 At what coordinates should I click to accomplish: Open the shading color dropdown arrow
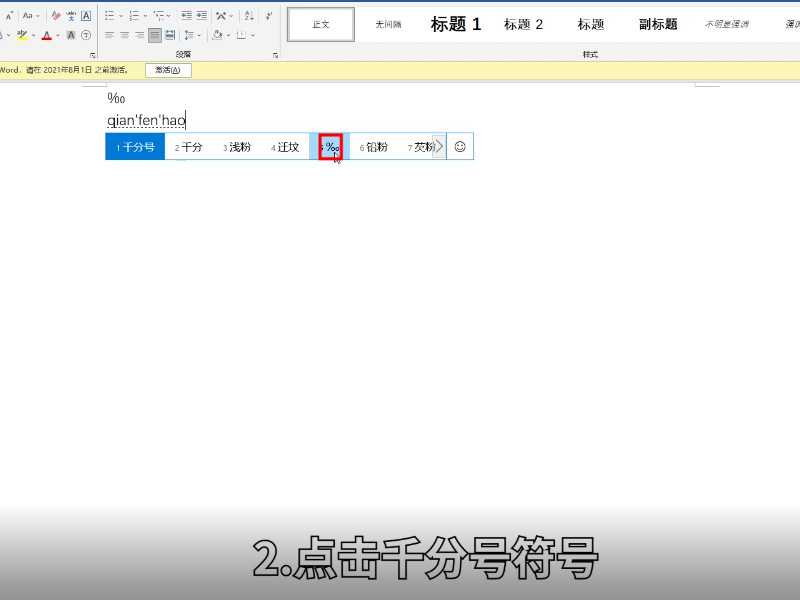point(228,35)
